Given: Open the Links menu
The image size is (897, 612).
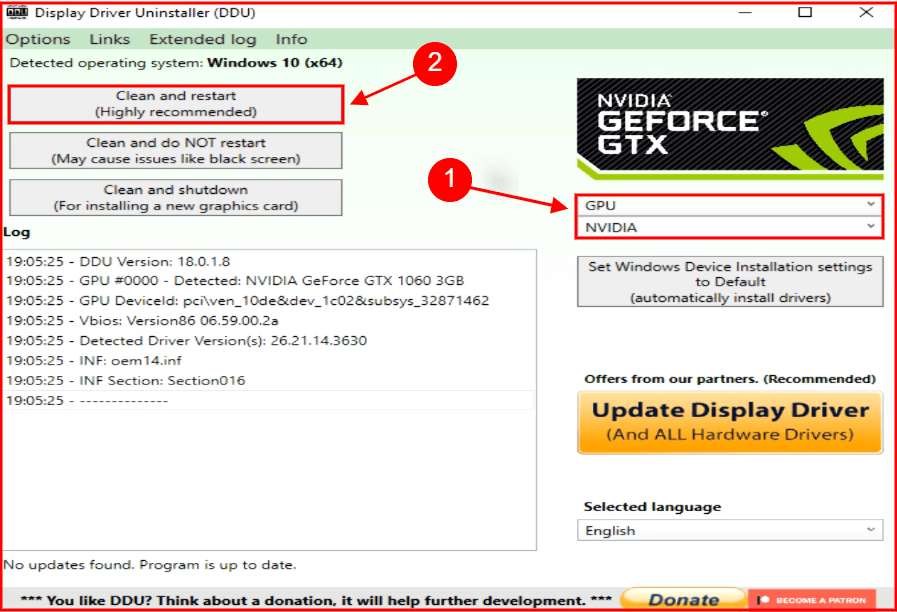Looking at the screenshot, I should coord(109,39).
